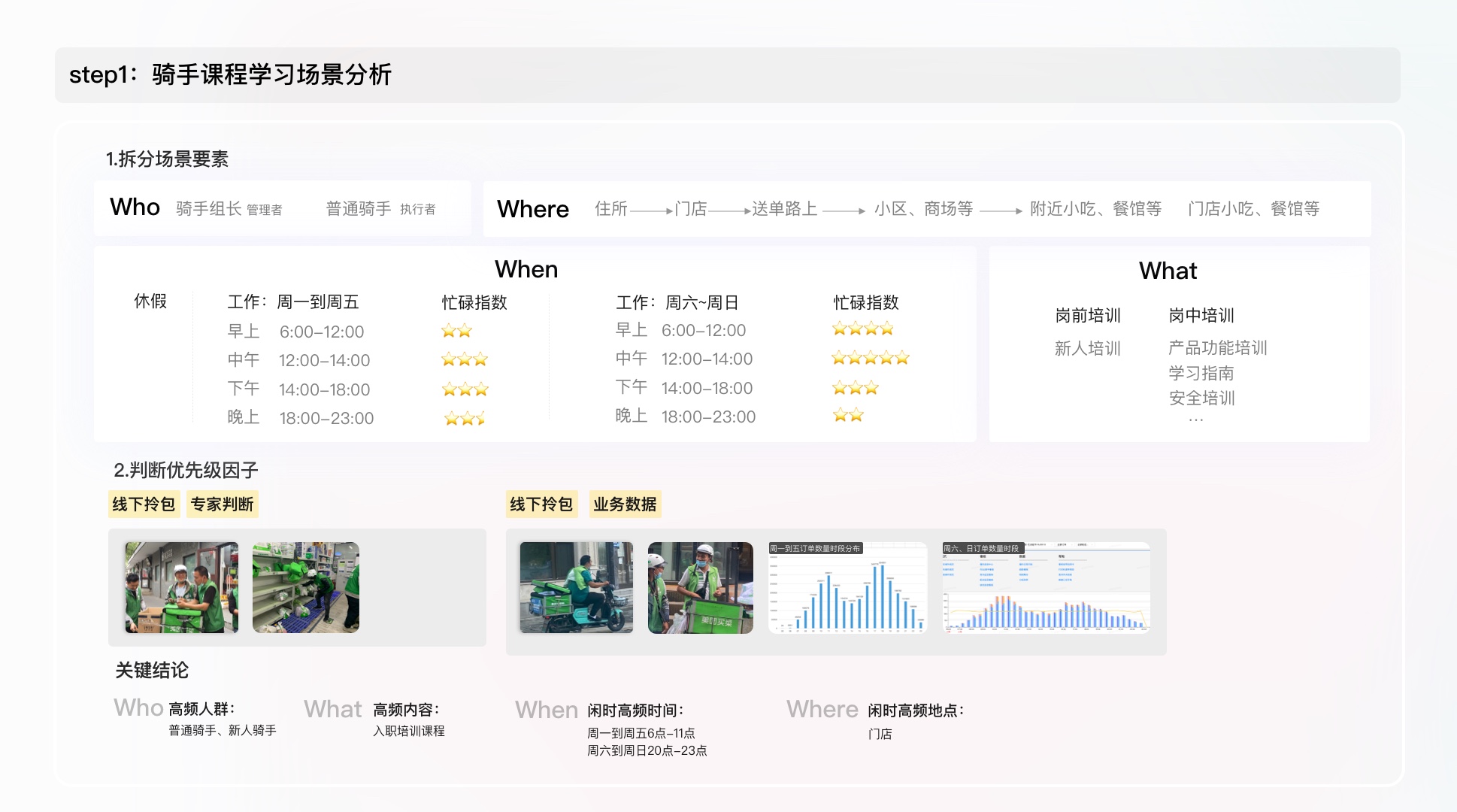Click the 工作：周一到周五 heading
1457x812 pixels.
293,301
